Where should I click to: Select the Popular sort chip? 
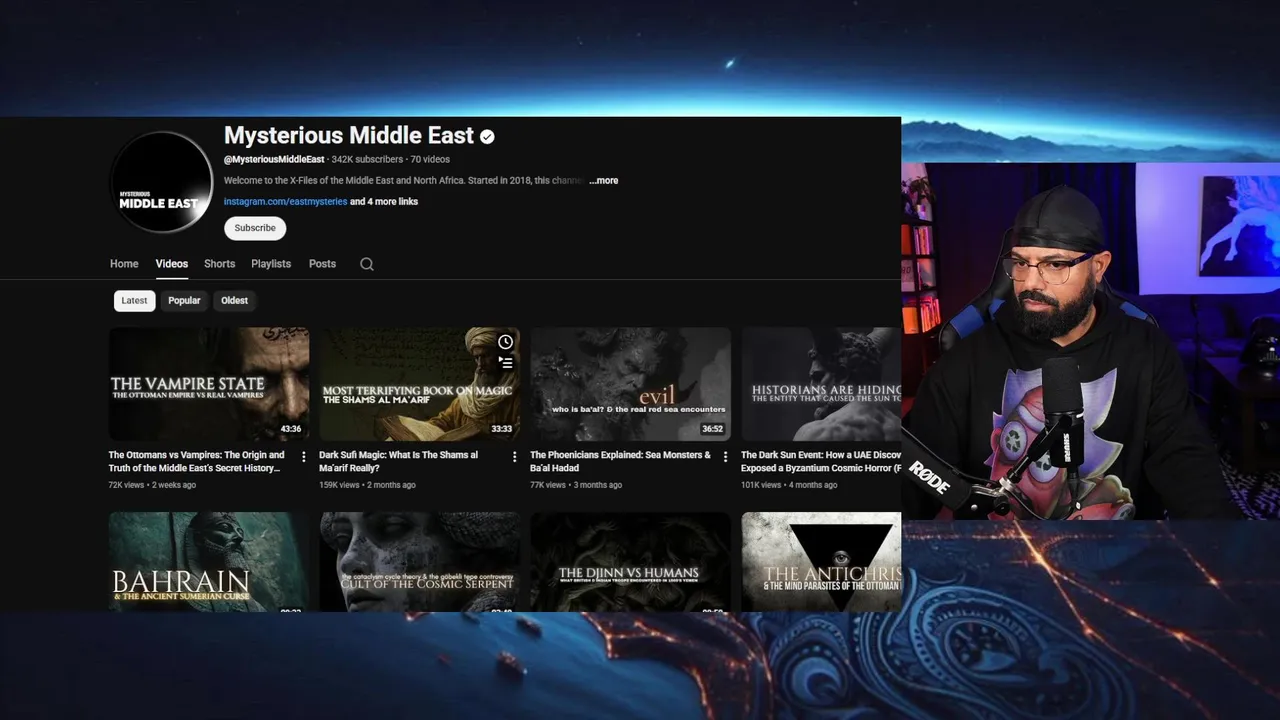click(x=184, y=300)
